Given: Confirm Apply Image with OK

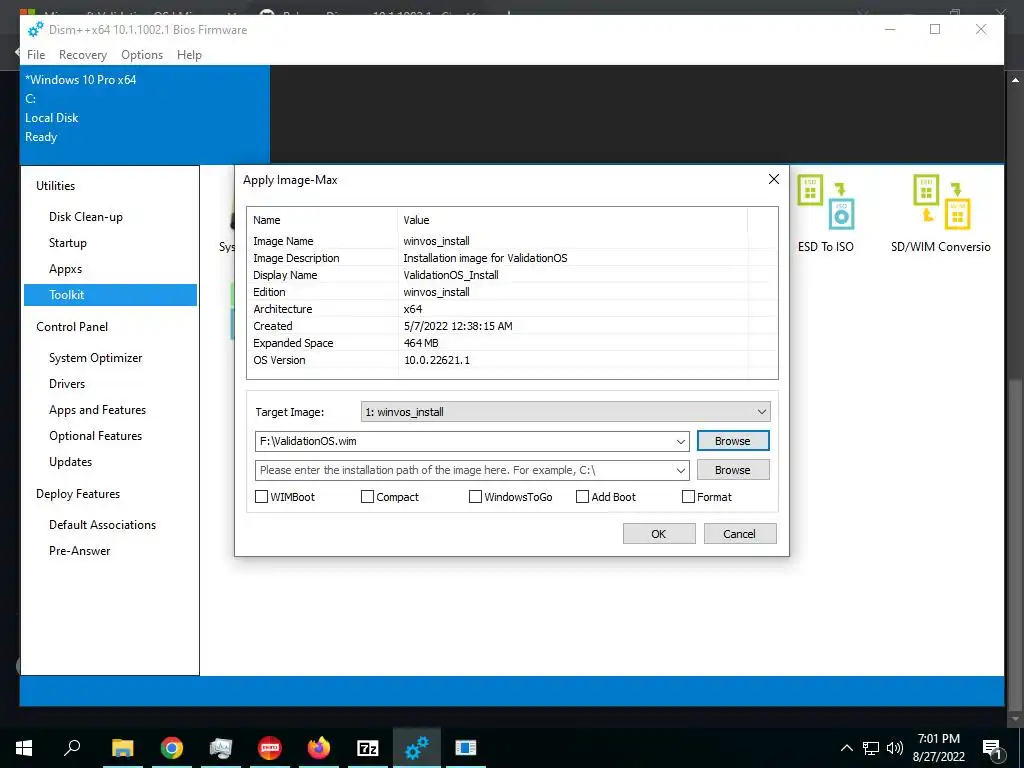Looking at the screenshot, I should click(659, 534).
